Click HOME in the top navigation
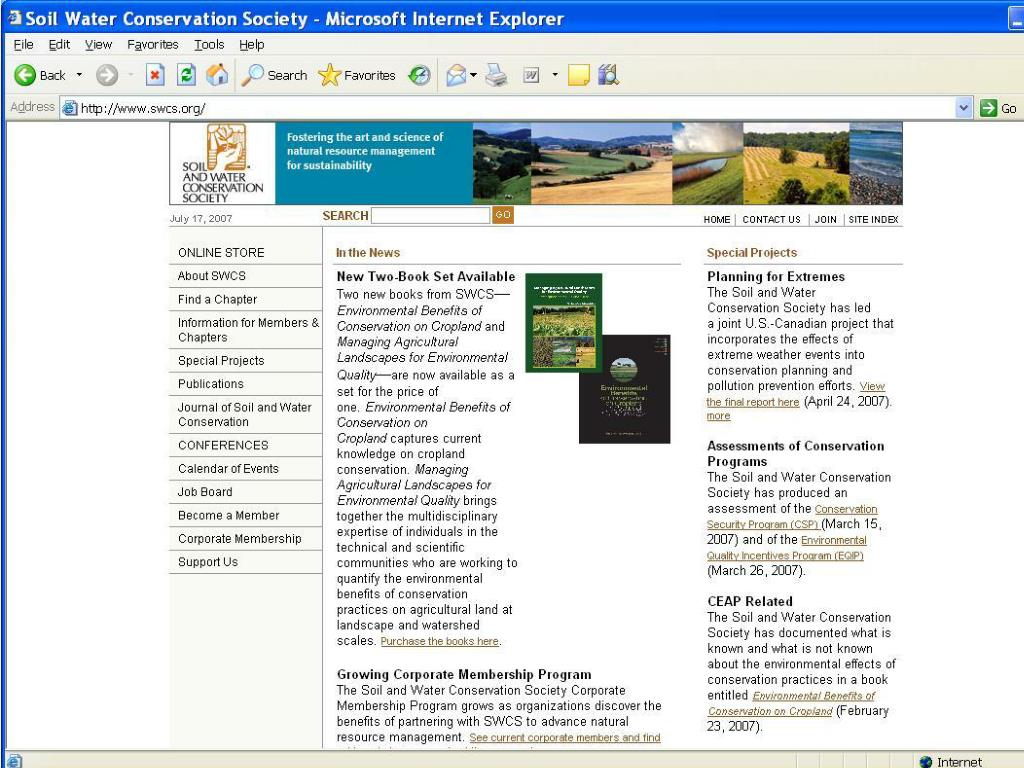 pos(716,219)
